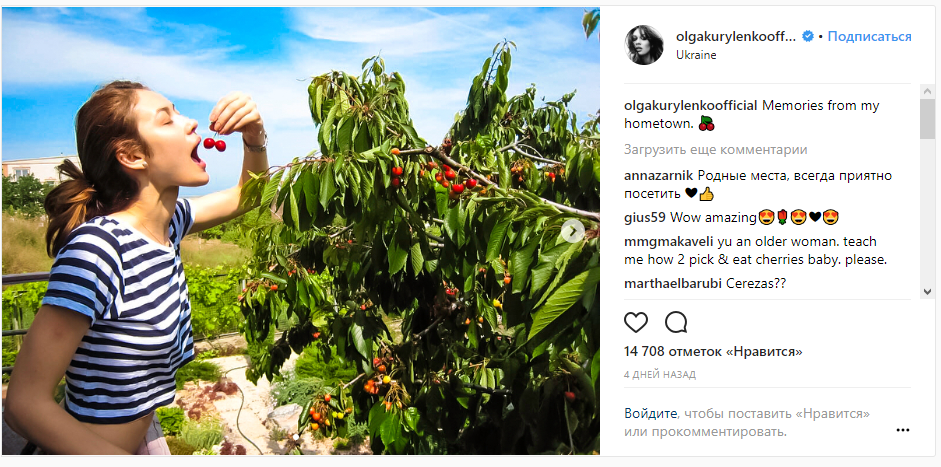
Task: Click the cherry tree photo
Action: (x=301, y=231)
